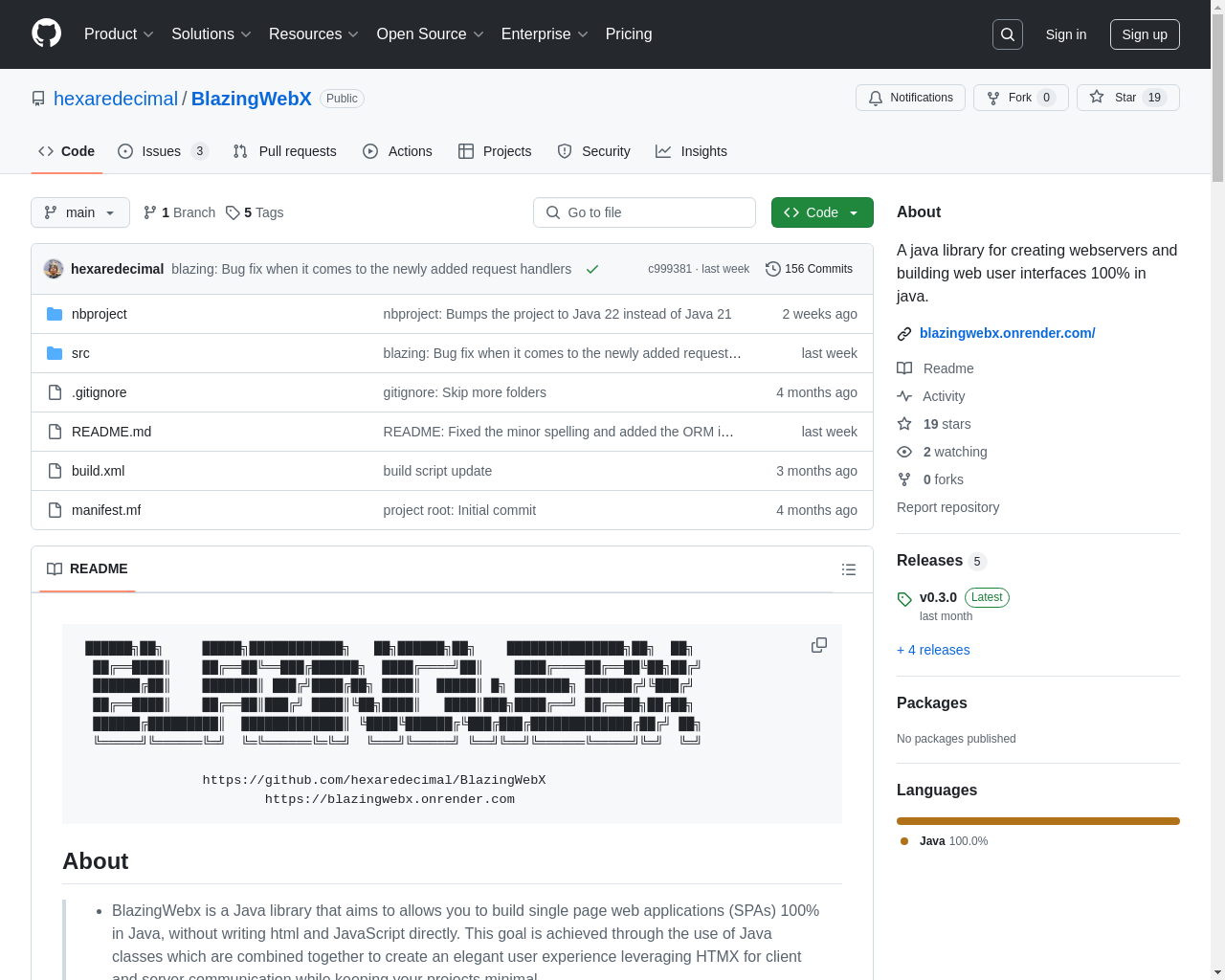Select the Code tab

[66, 151]
